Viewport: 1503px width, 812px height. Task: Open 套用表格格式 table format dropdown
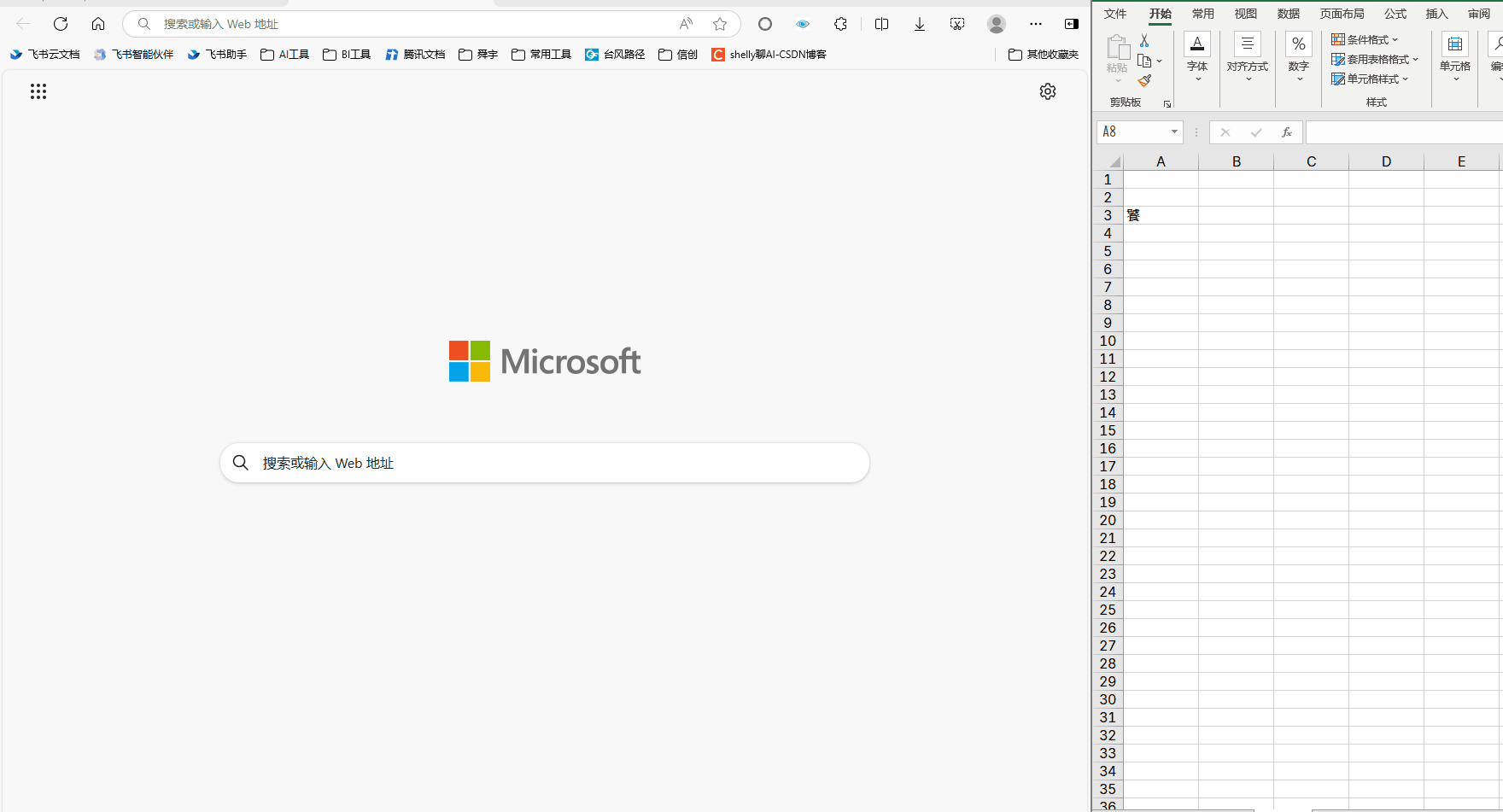(1375, 59)
